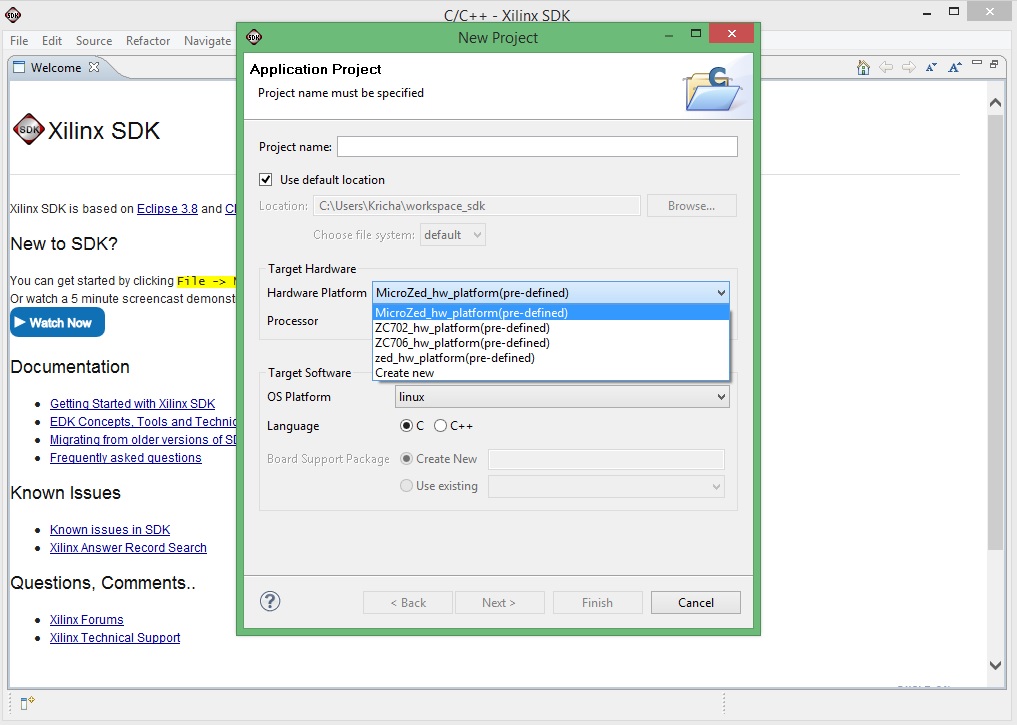
Task: Select Create new in hardware platform list
Action: coord(405,373)
